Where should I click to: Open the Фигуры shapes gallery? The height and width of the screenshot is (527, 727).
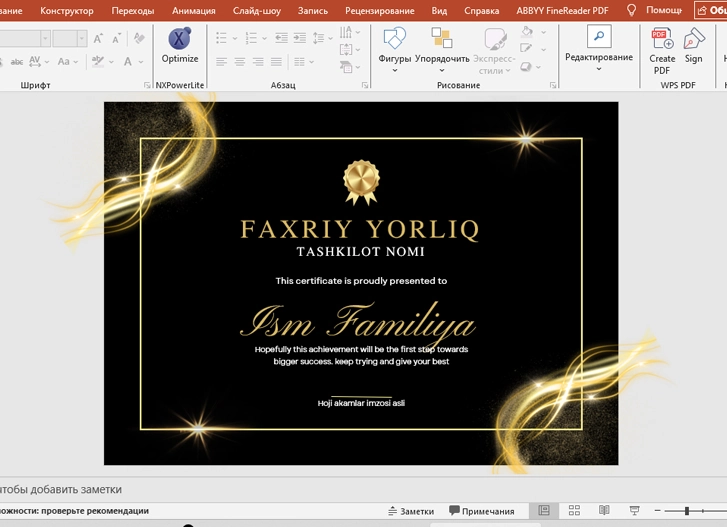coord(395,50)
